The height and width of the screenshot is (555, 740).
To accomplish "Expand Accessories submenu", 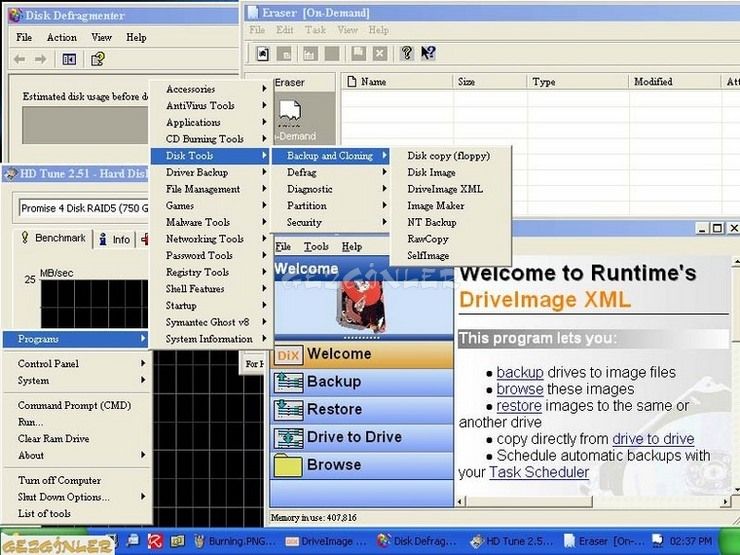I will pos(211,89).
